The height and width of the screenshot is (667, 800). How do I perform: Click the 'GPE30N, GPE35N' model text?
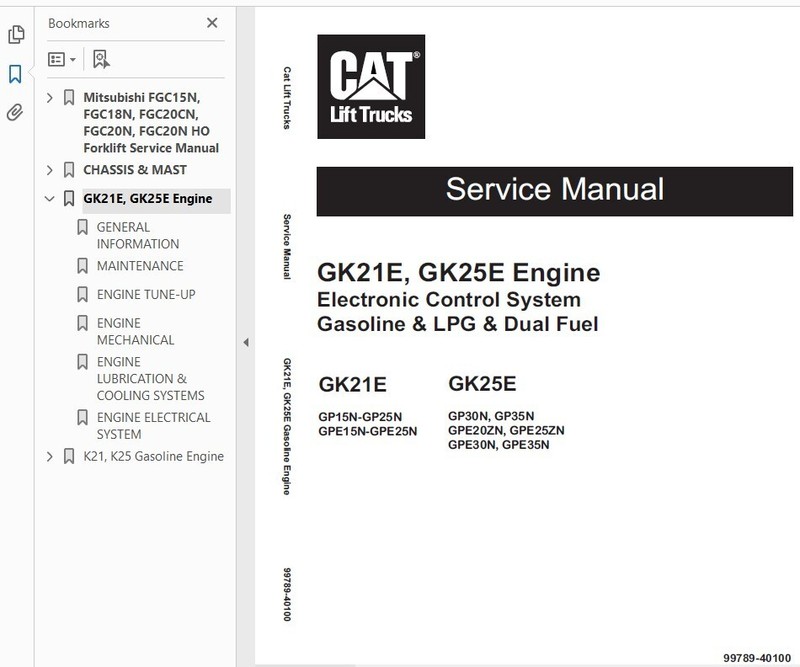click(499, 444)
